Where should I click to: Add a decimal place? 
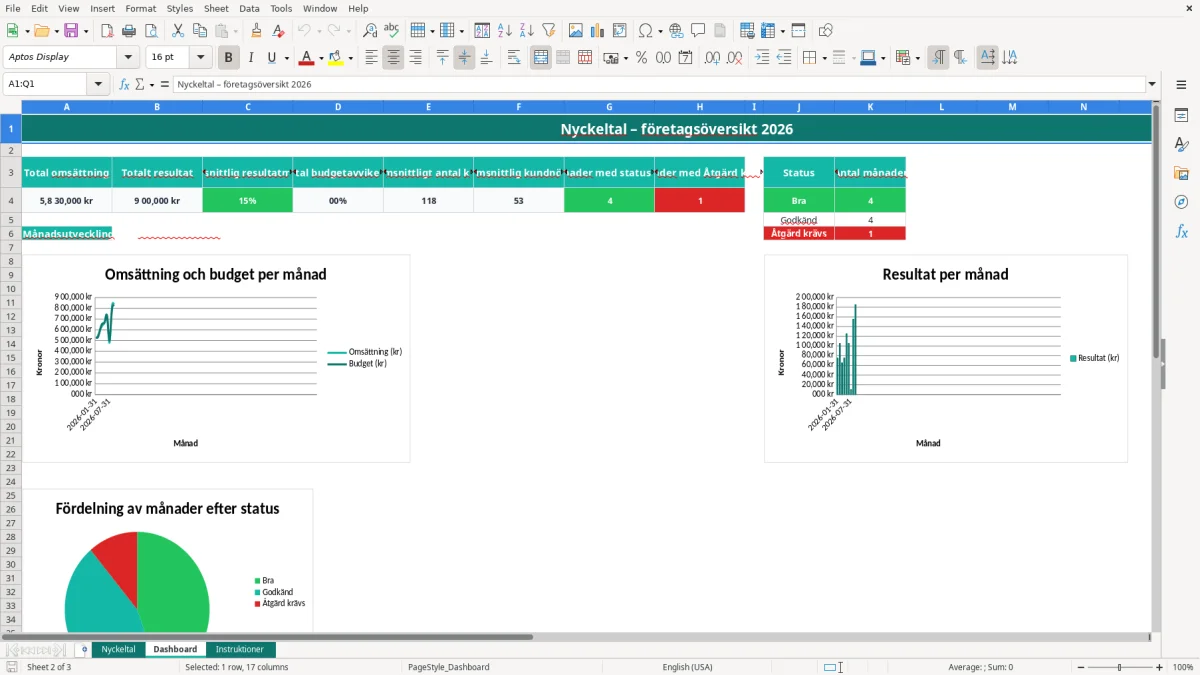coord(712,58)
